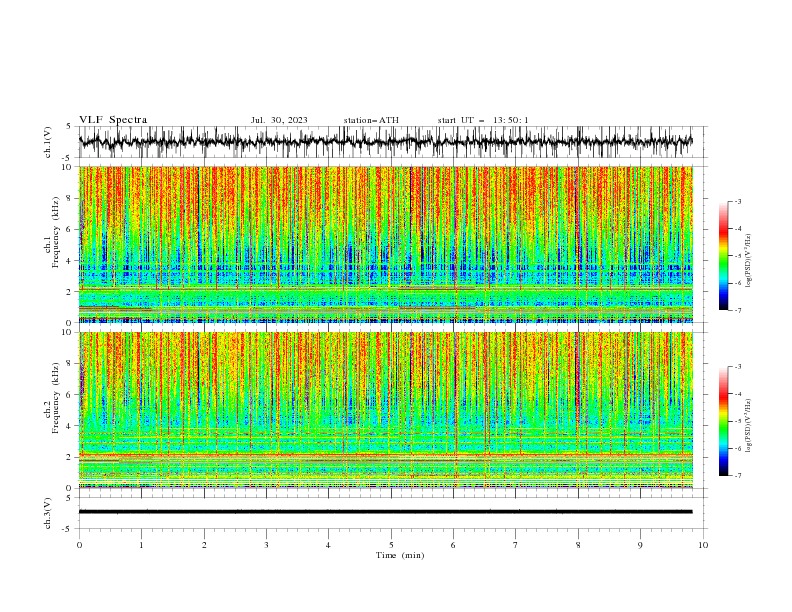
Task: Click the ch.1 Frequency (kHz) axis label
Action: pyautogui.click(x=52, y=232)
